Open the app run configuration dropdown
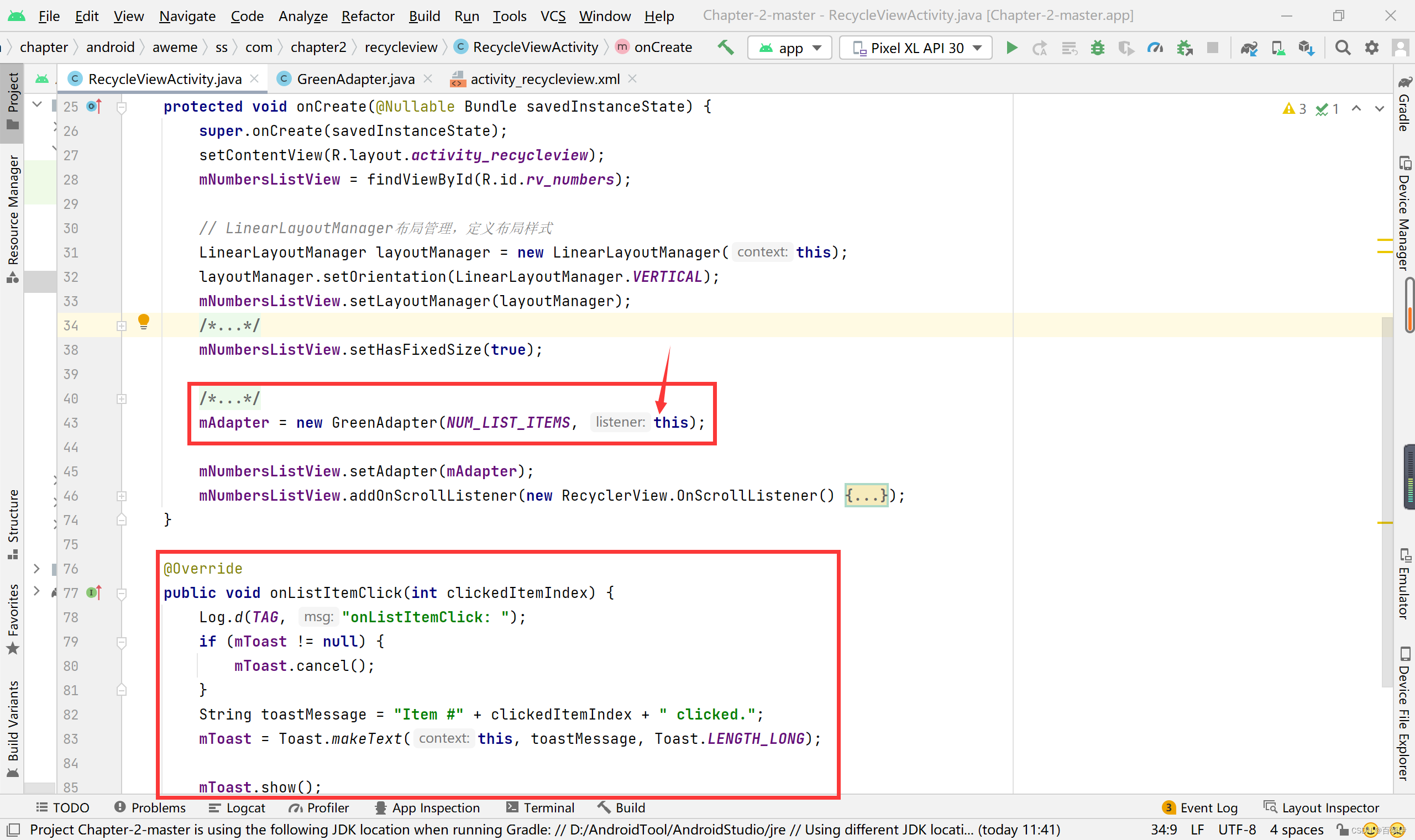 click(789, 48)
